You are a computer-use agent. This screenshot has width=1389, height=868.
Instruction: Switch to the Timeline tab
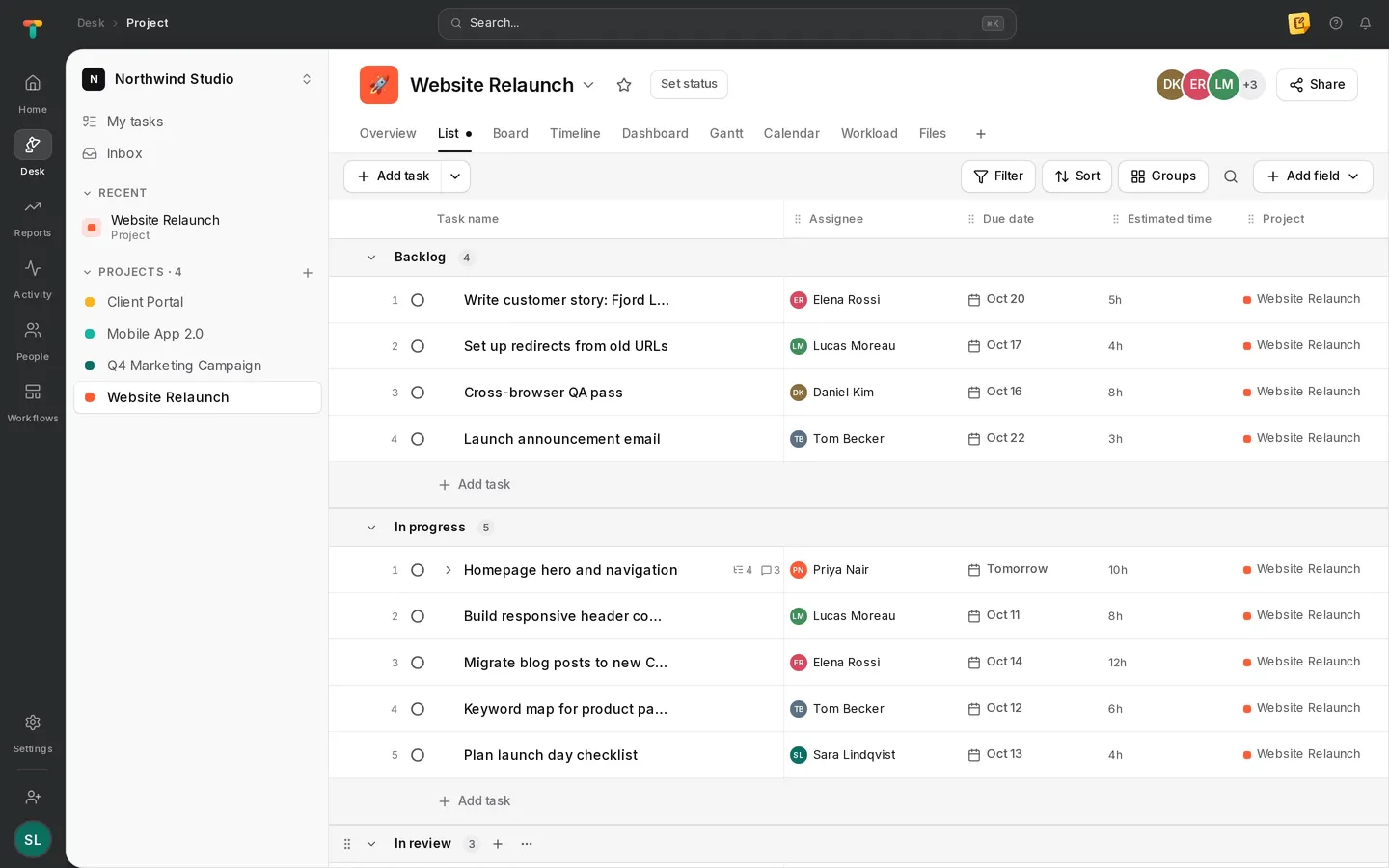point(575,134)
